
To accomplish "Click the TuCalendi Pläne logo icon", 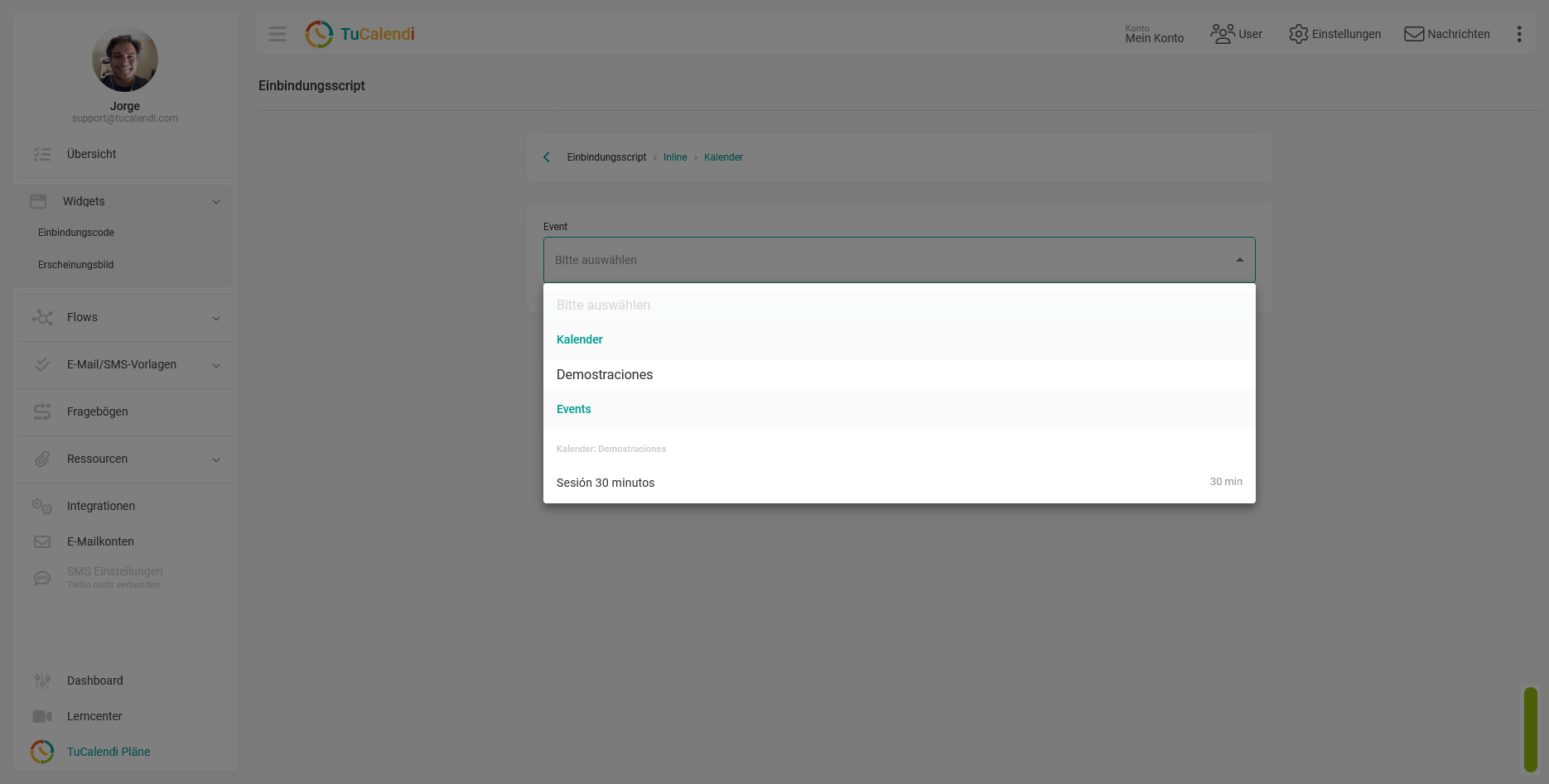I will click(42, 752).
